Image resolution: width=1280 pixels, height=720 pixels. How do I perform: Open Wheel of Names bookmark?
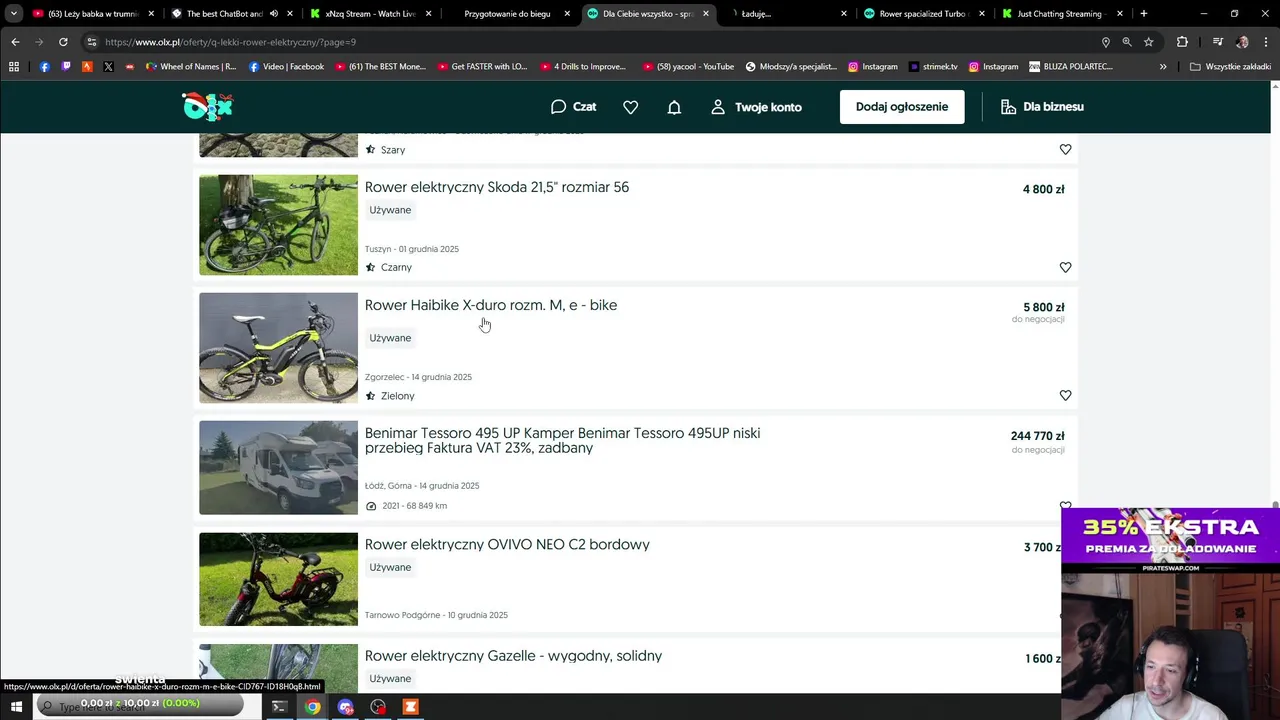[x=191, y=67]
